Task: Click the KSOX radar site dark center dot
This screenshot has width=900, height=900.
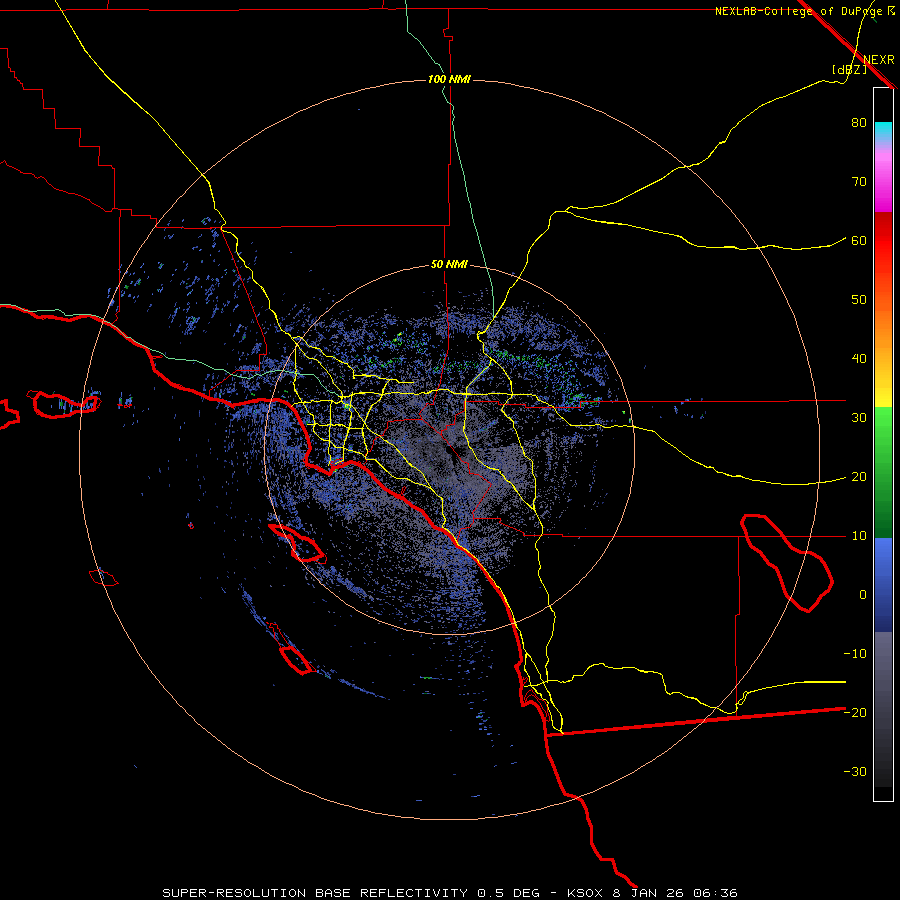Action: [x=449, y=451]
